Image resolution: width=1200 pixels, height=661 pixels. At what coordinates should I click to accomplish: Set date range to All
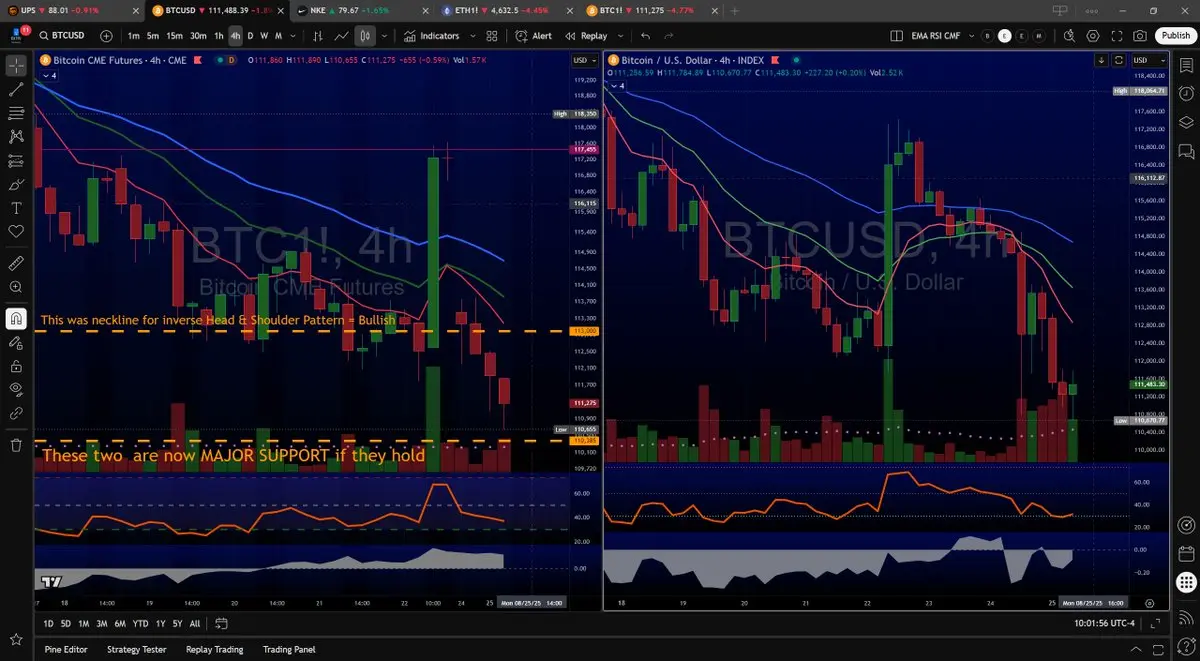tap(194, 623)
